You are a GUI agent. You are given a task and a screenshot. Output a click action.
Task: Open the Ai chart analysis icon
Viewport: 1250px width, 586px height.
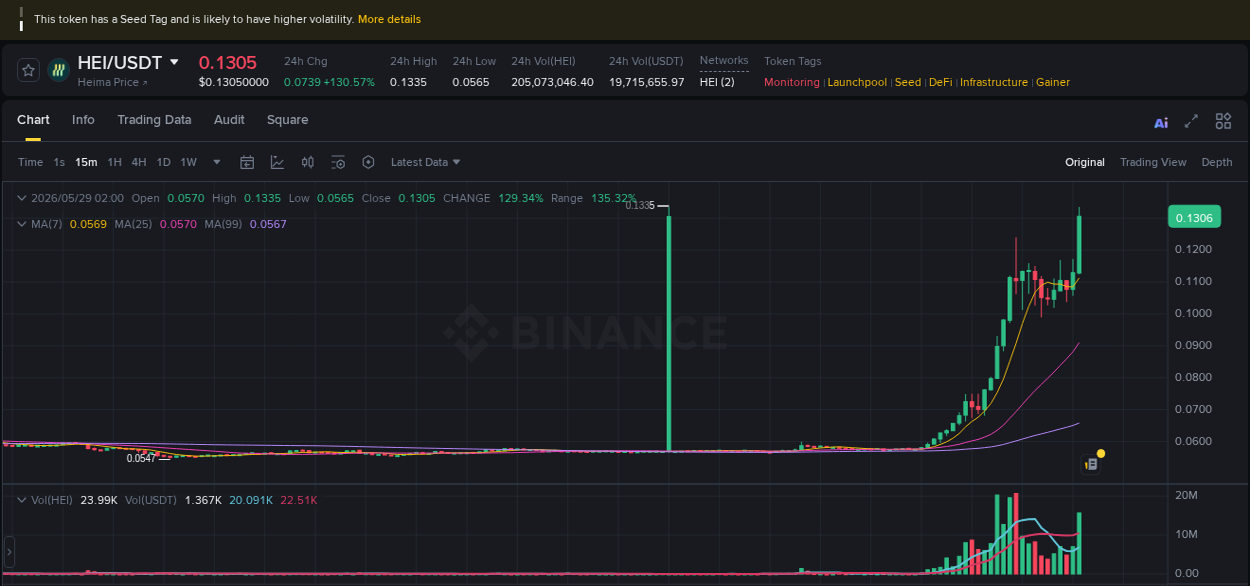coord(1161,123)
